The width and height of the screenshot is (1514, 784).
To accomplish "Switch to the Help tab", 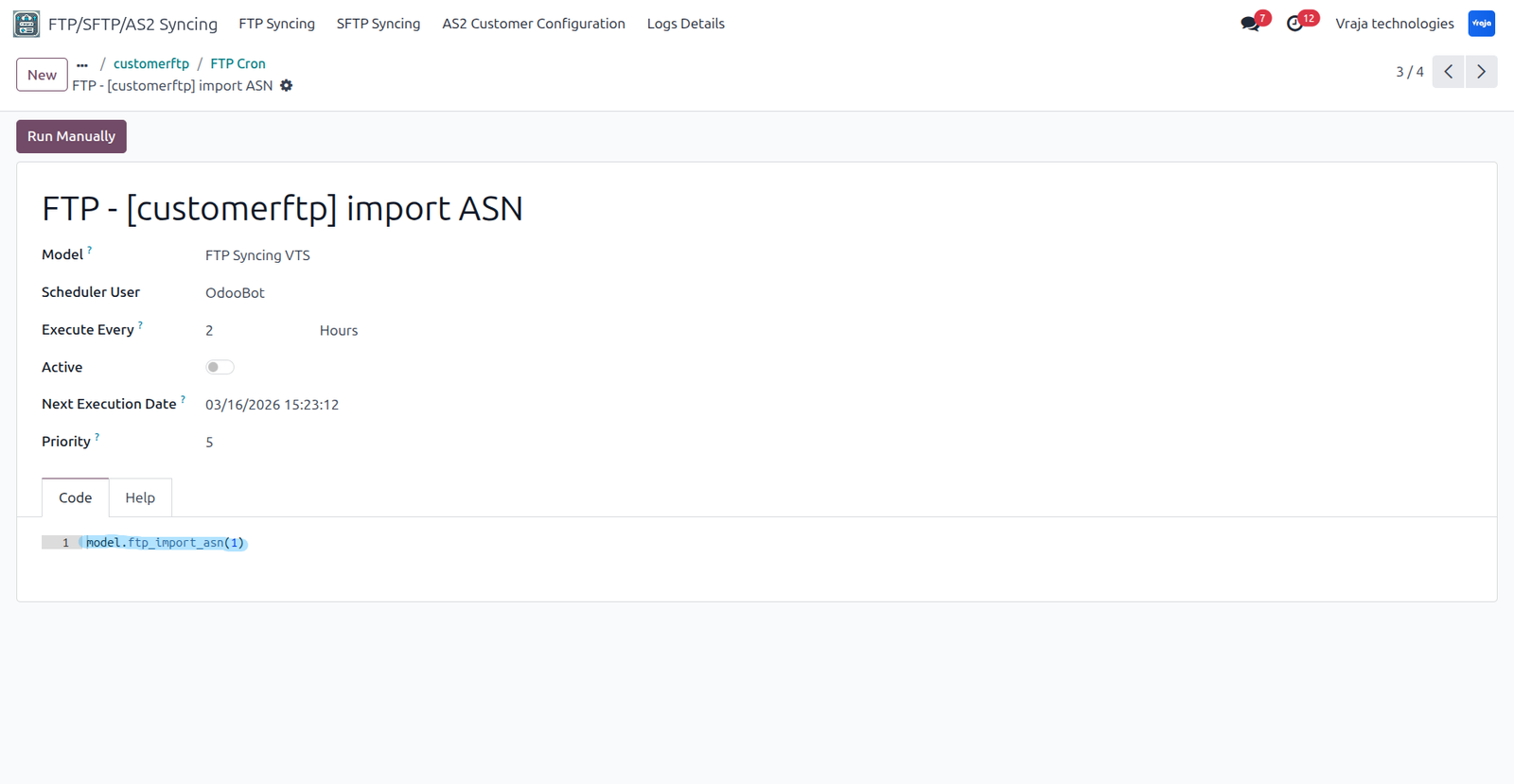I will coord(140,497).
